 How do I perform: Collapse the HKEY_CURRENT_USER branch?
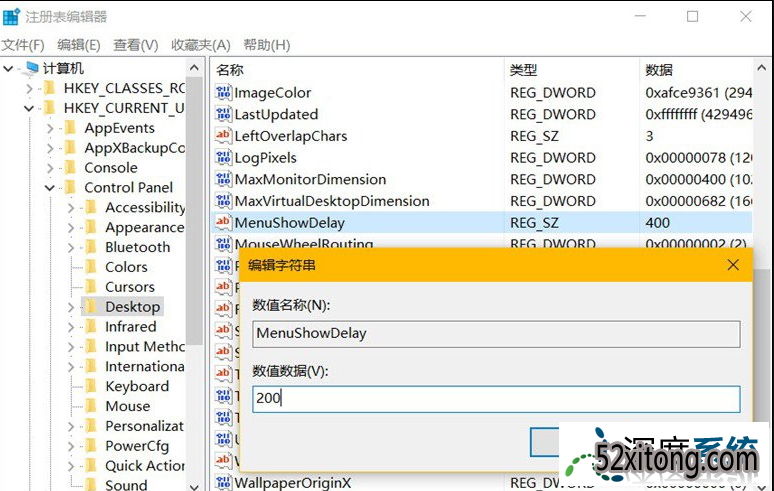click(x=28, y=108)
